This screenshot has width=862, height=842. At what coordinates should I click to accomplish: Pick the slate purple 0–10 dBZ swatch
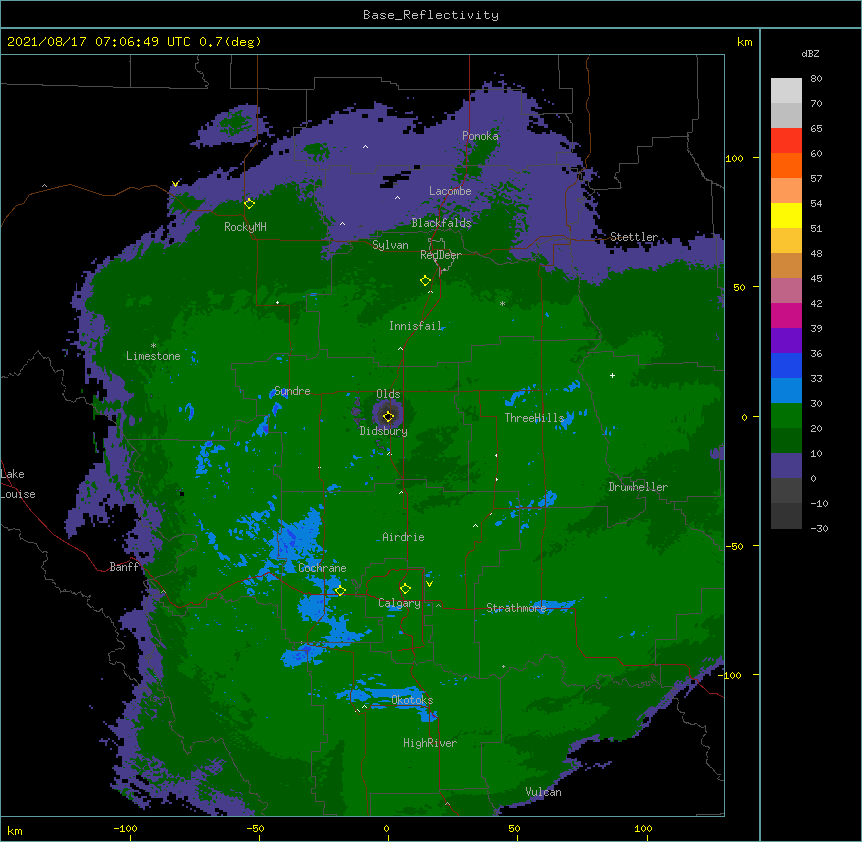(x=786, y=466)
